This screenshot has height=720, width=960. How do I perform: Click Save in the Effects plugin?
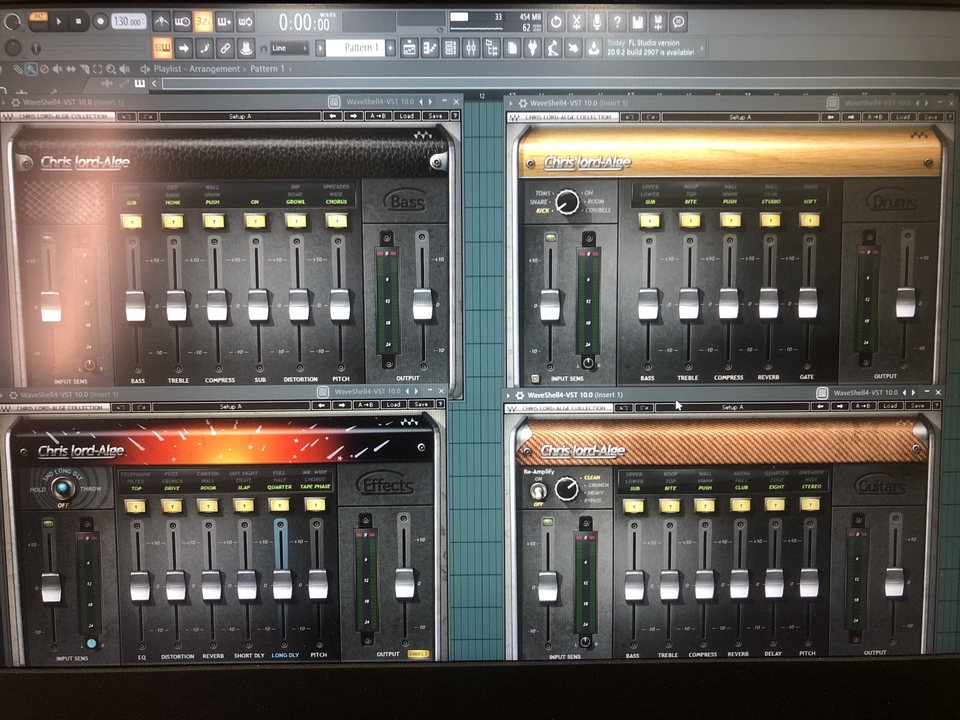coord(421,405)
